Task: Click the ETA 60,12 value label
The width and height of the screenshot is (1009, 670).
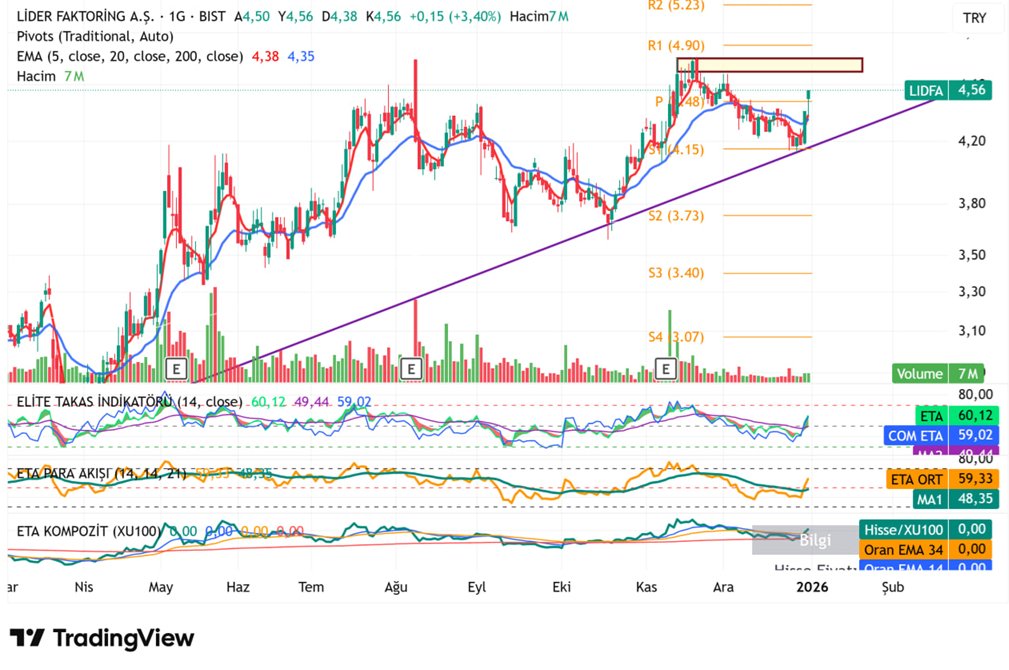Action: click(x=956, y=416)
